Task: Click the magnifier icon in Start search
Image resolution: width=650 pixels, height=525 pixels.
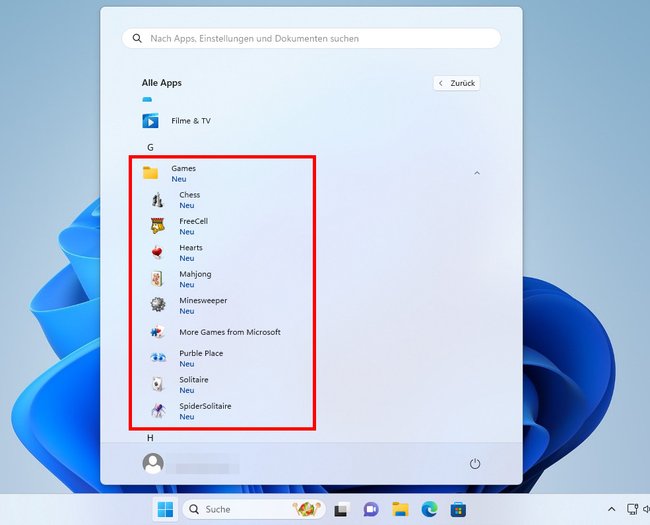Action: (x=137, y=38)
